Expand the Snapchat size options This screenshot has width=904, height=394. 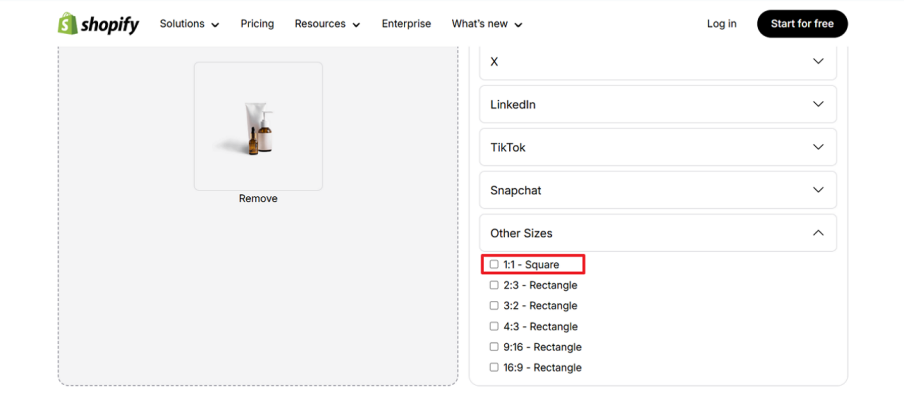click(x=658, y=190)
